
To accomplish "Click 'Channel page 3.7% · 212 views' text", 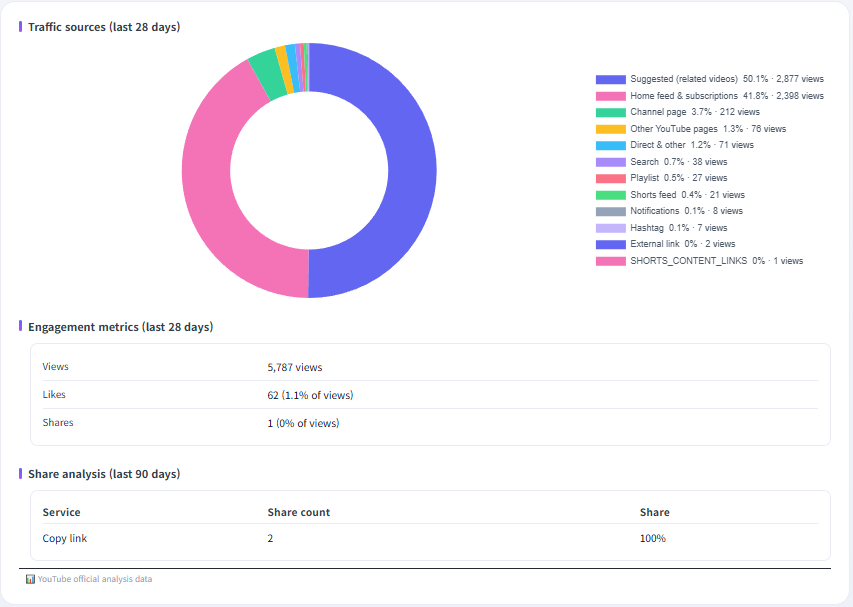I will 695,112.
